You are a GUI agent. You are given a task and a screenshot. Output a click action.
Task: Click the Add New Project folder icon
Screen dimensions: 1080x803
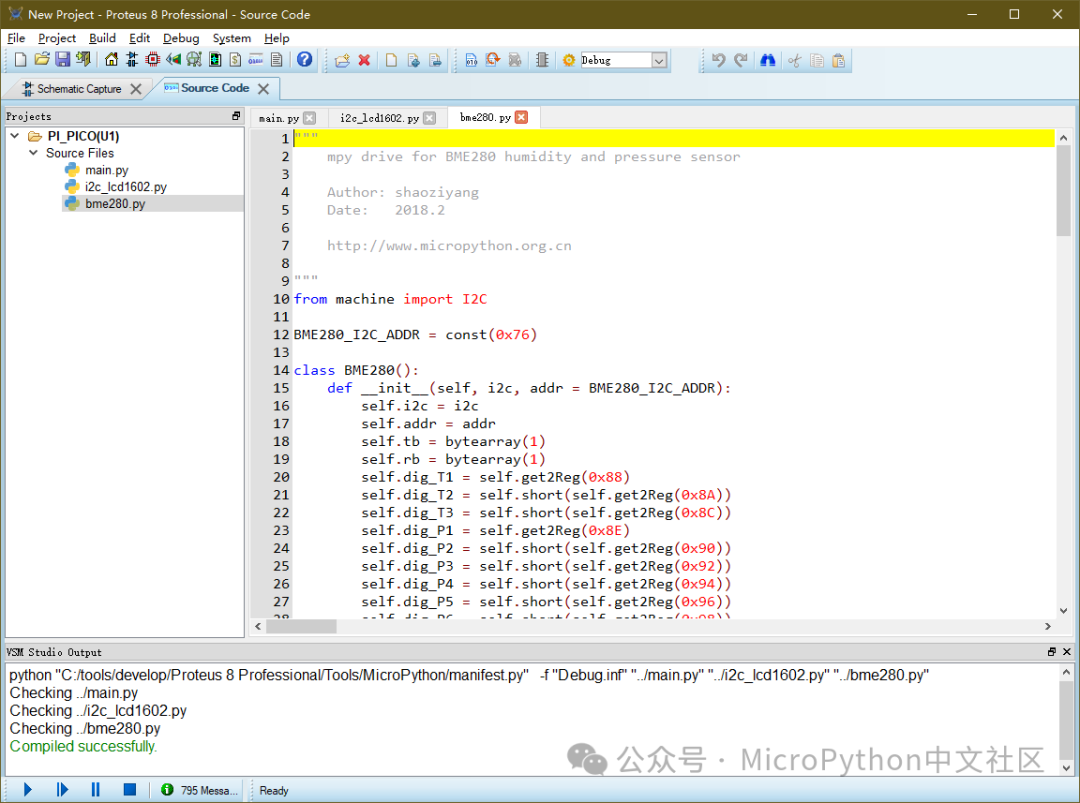point(342,61)
